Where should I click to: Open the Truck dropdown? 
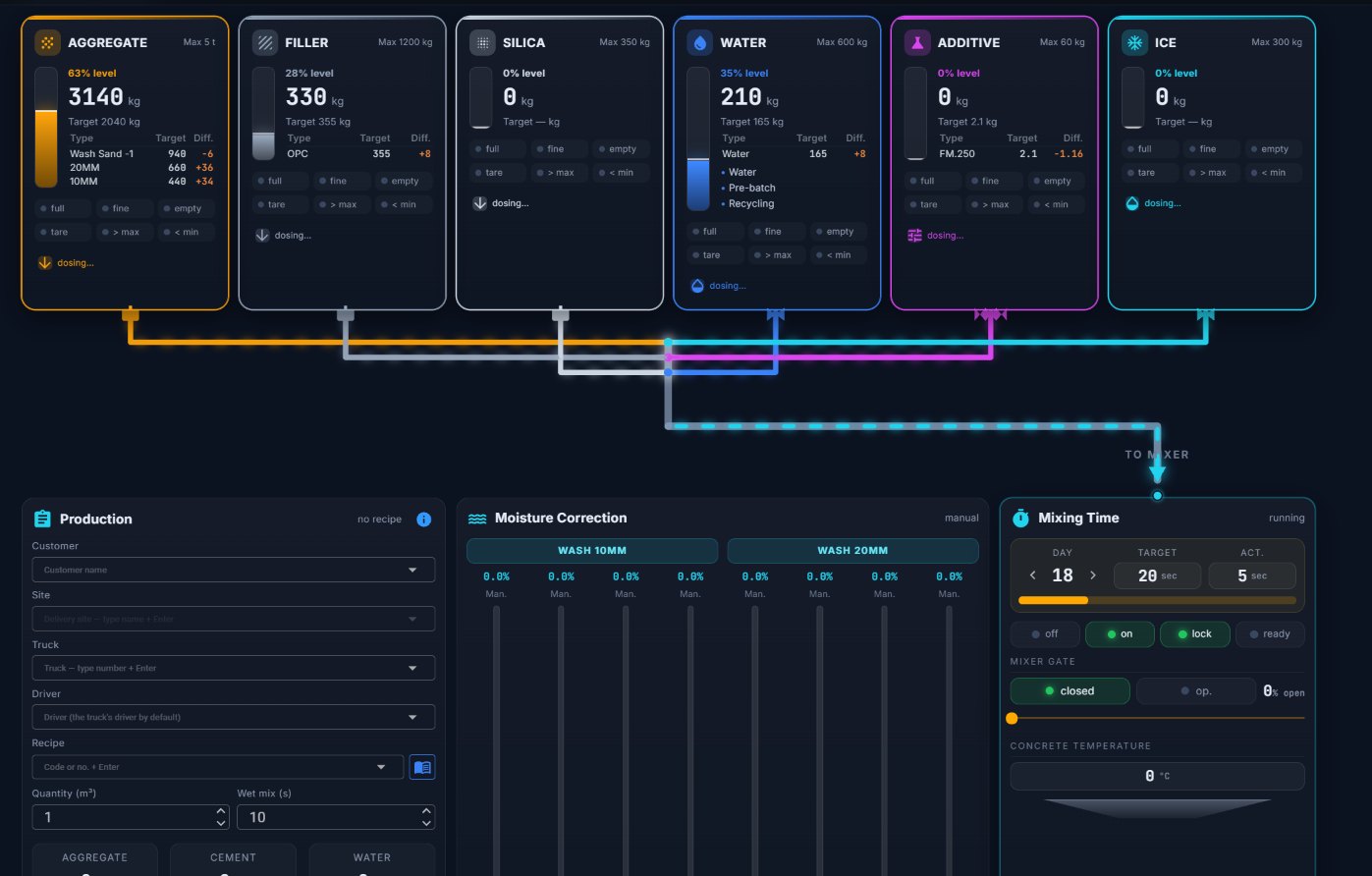[233, 668]
